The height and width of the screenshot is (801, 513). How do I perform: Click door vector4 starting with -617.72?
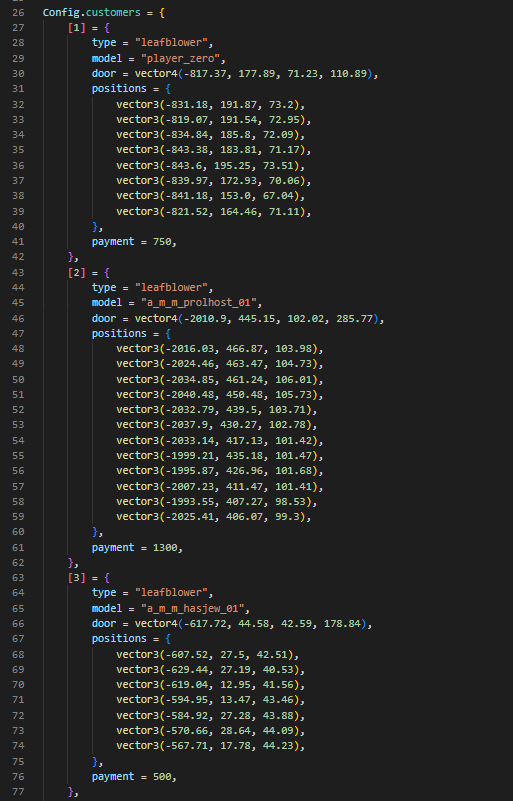click(x=251, y=624)
